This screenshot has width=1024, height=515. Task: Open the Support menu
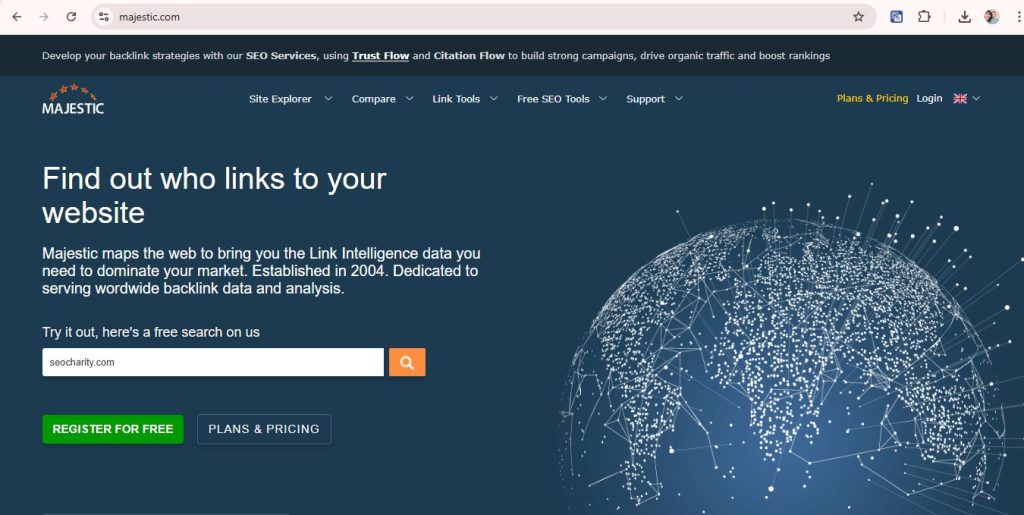tap(654, 99)
